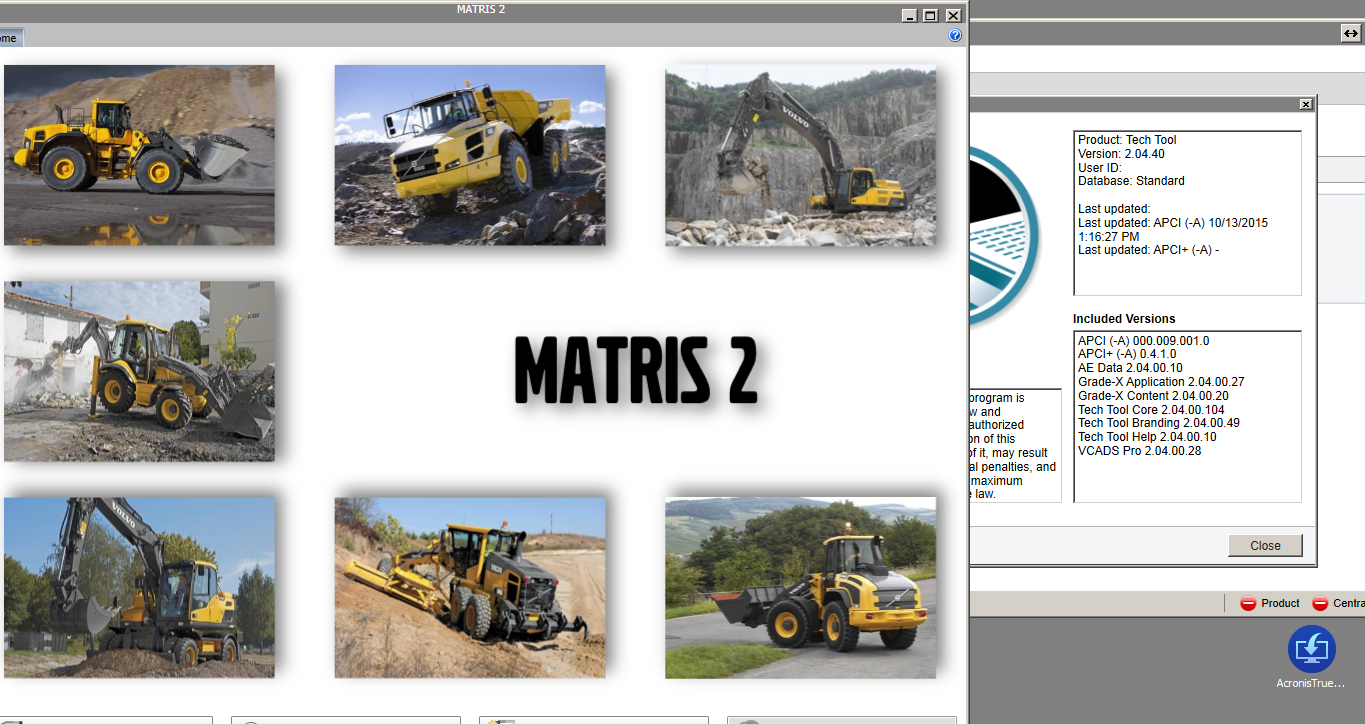Maximize the MATRIS 2 window
This screenshot has width=1365, height=725.
(930, 15)
